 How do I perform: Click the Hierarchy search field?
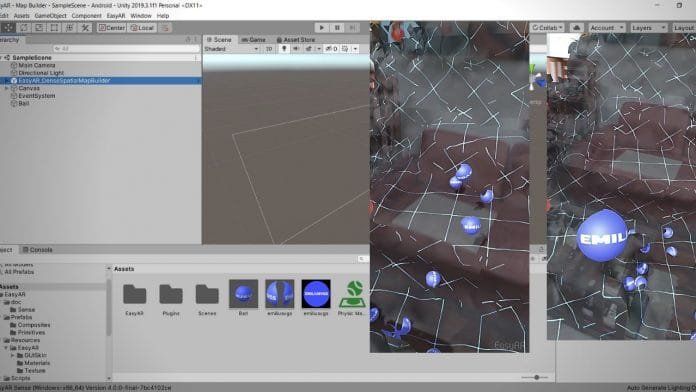(126, 48)
